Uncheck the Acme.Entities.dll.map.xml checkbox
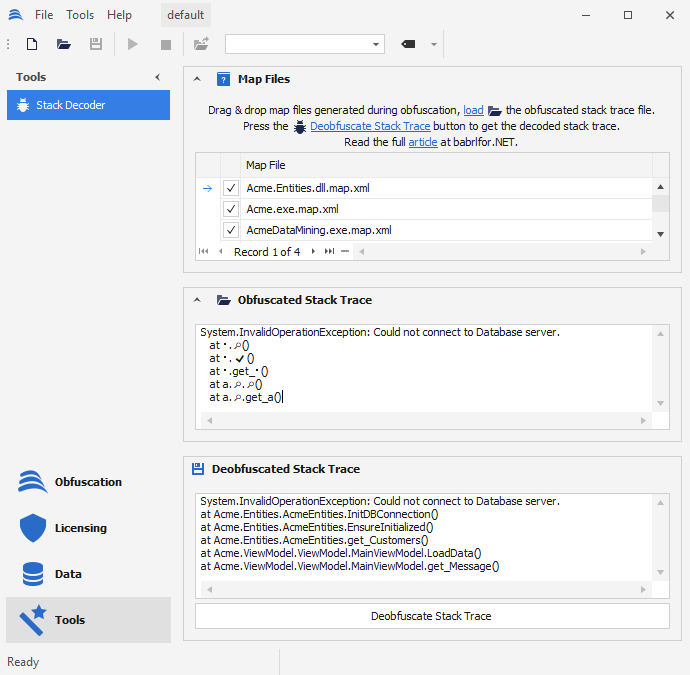 (x=231, y=188)
